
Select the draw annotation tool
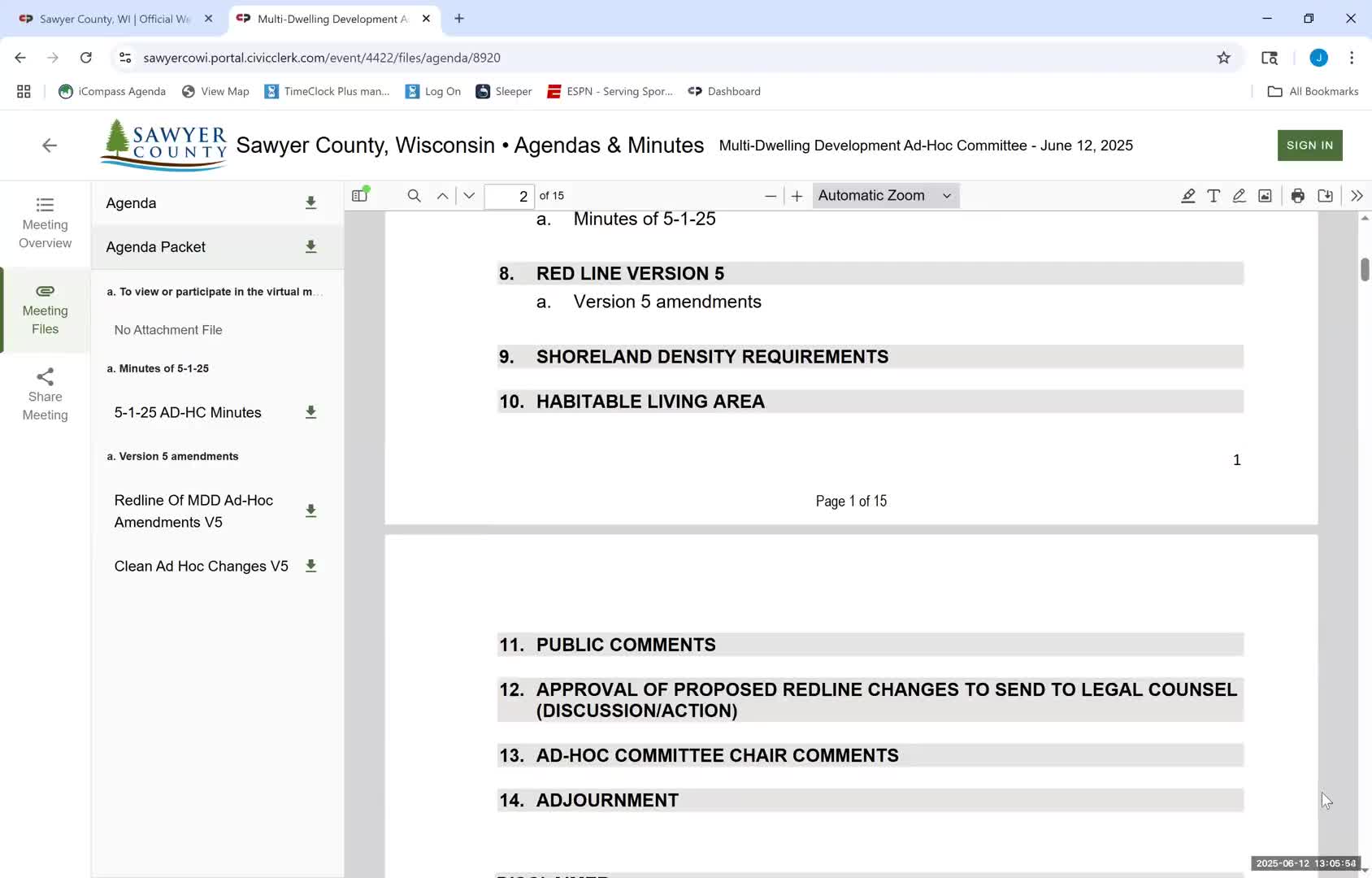[1239, 196]
